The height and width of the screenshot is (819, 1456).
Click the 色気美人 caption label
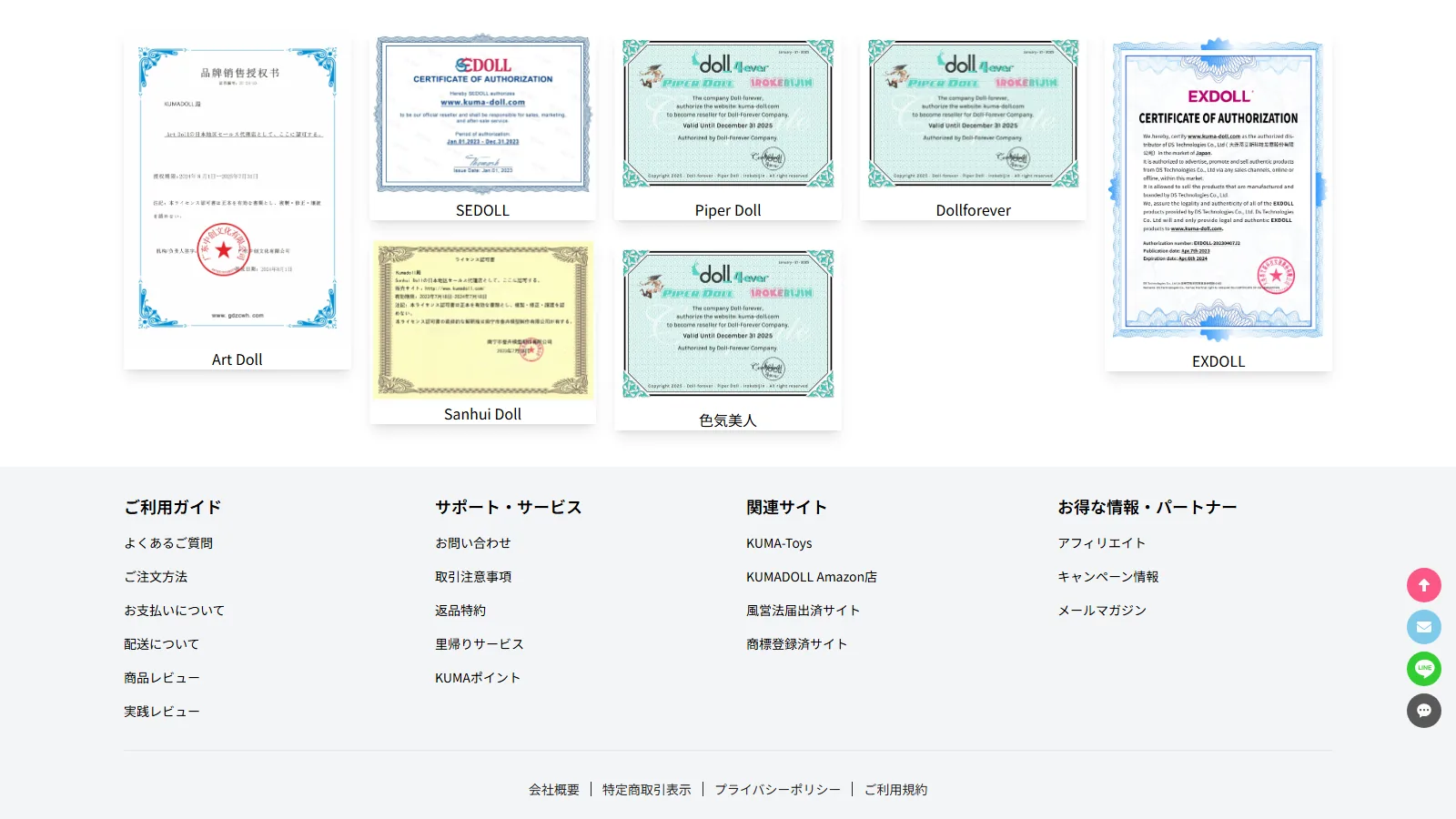[x=728, y=420]
